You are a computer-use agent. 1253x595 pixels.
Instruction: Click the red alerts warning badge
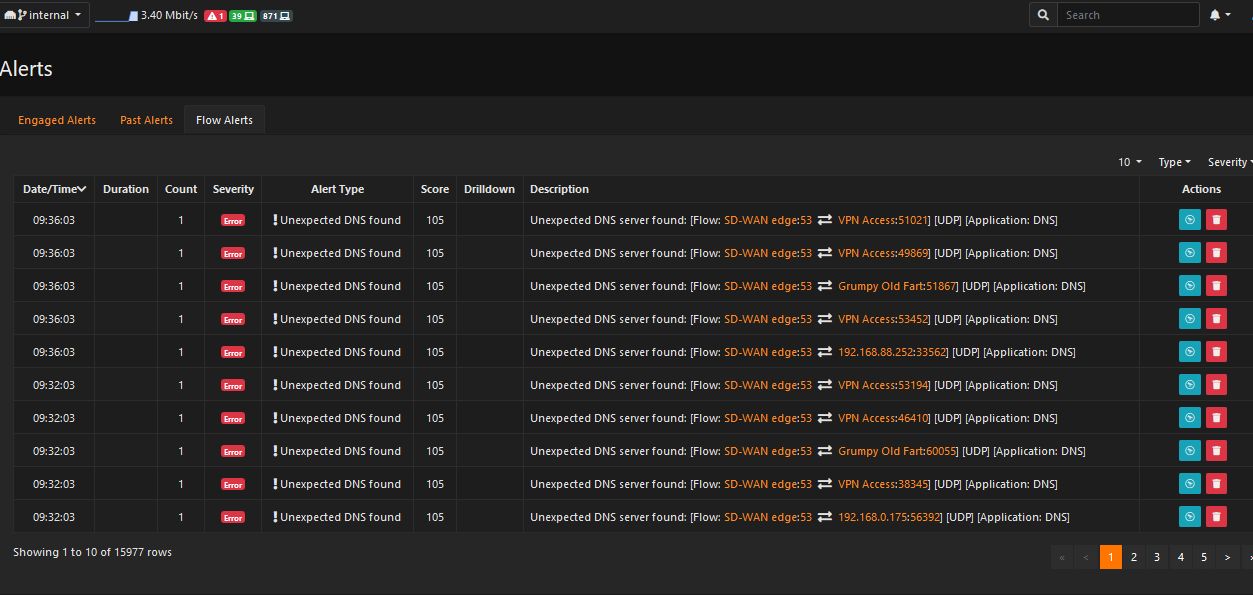213,16
